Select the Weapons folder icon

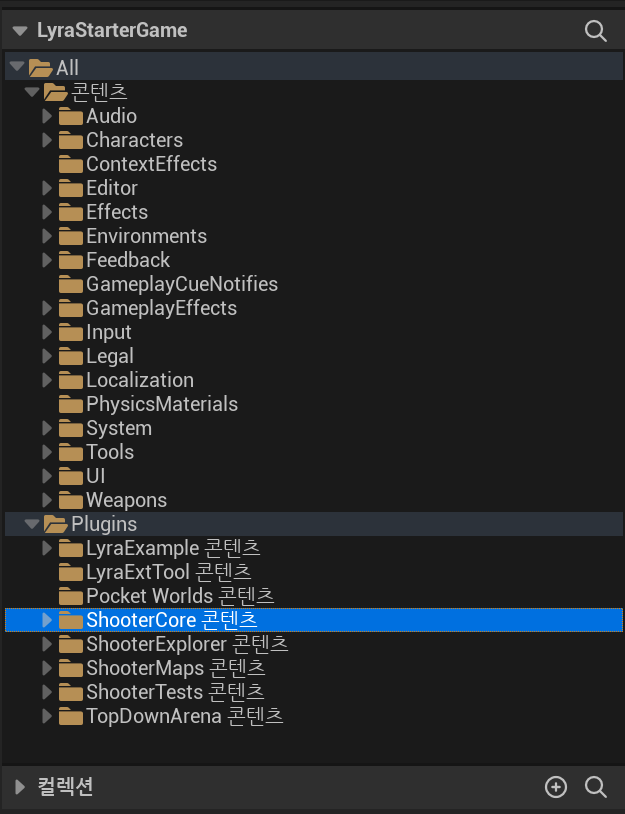click(x=71, y=500)
